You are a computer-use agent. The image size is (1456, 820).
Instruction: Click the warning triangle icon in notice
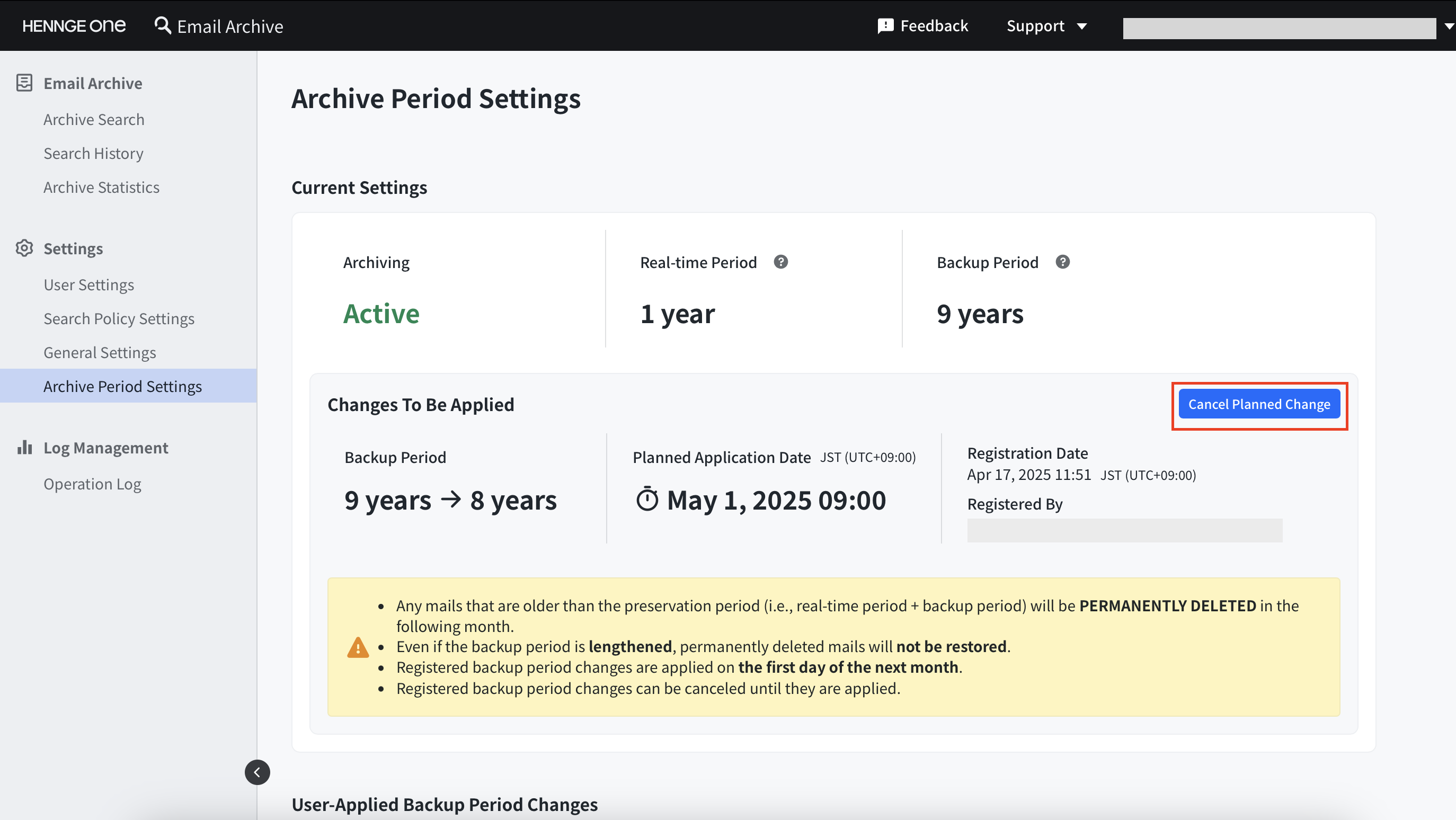point(358,647)
